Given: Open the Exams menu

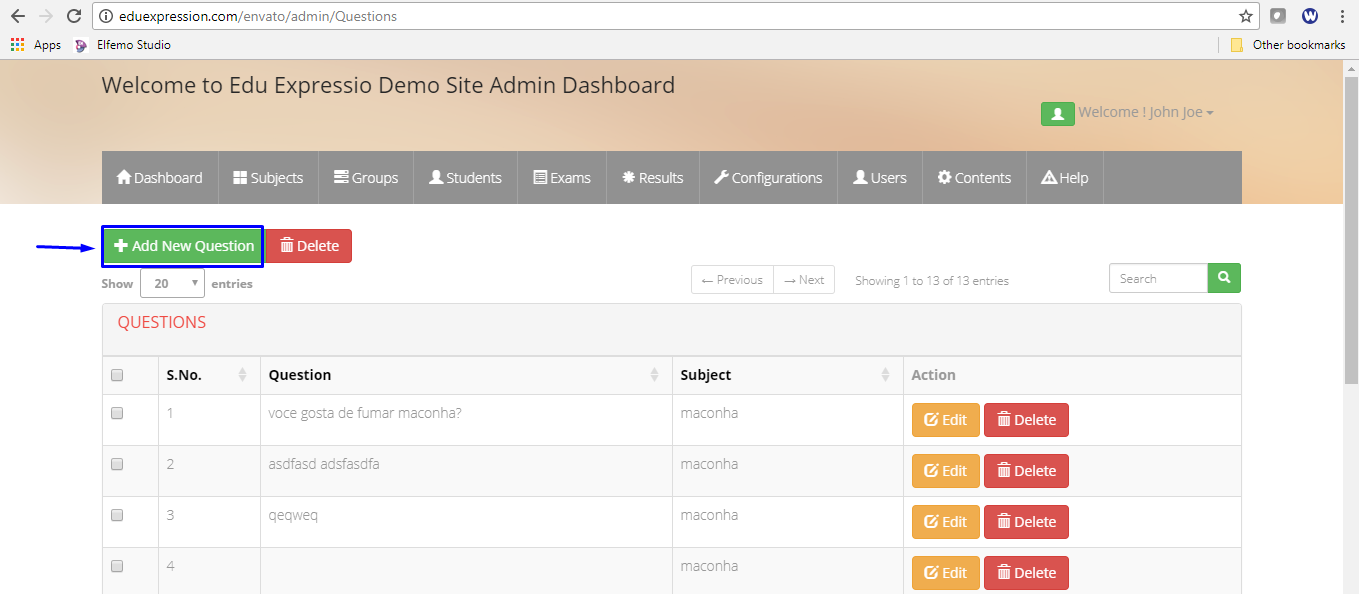Looking at the screenshot, I should coord(562,177).
